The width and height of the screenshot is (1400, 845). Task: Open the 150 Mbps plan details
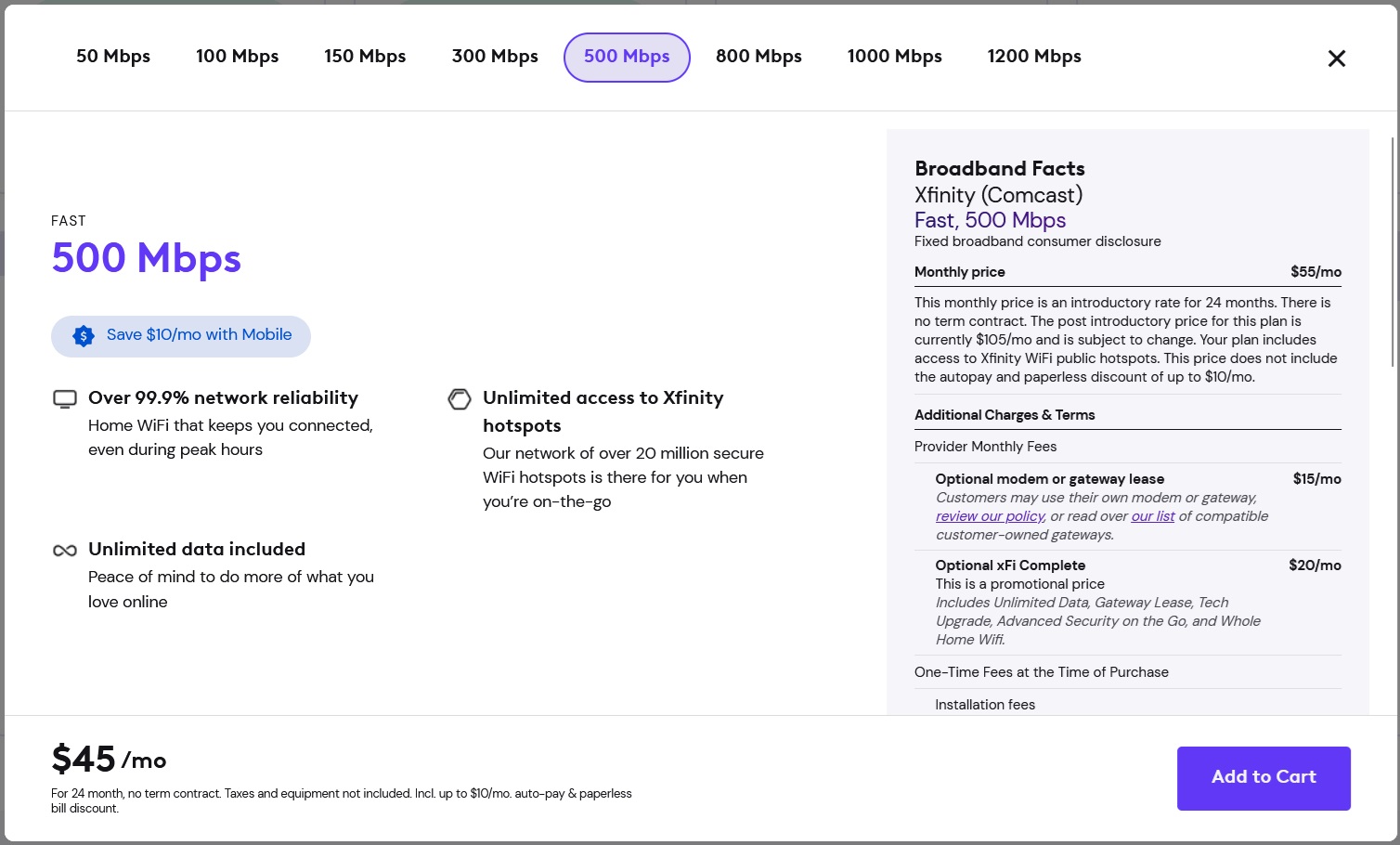click(x=365, y=57)
